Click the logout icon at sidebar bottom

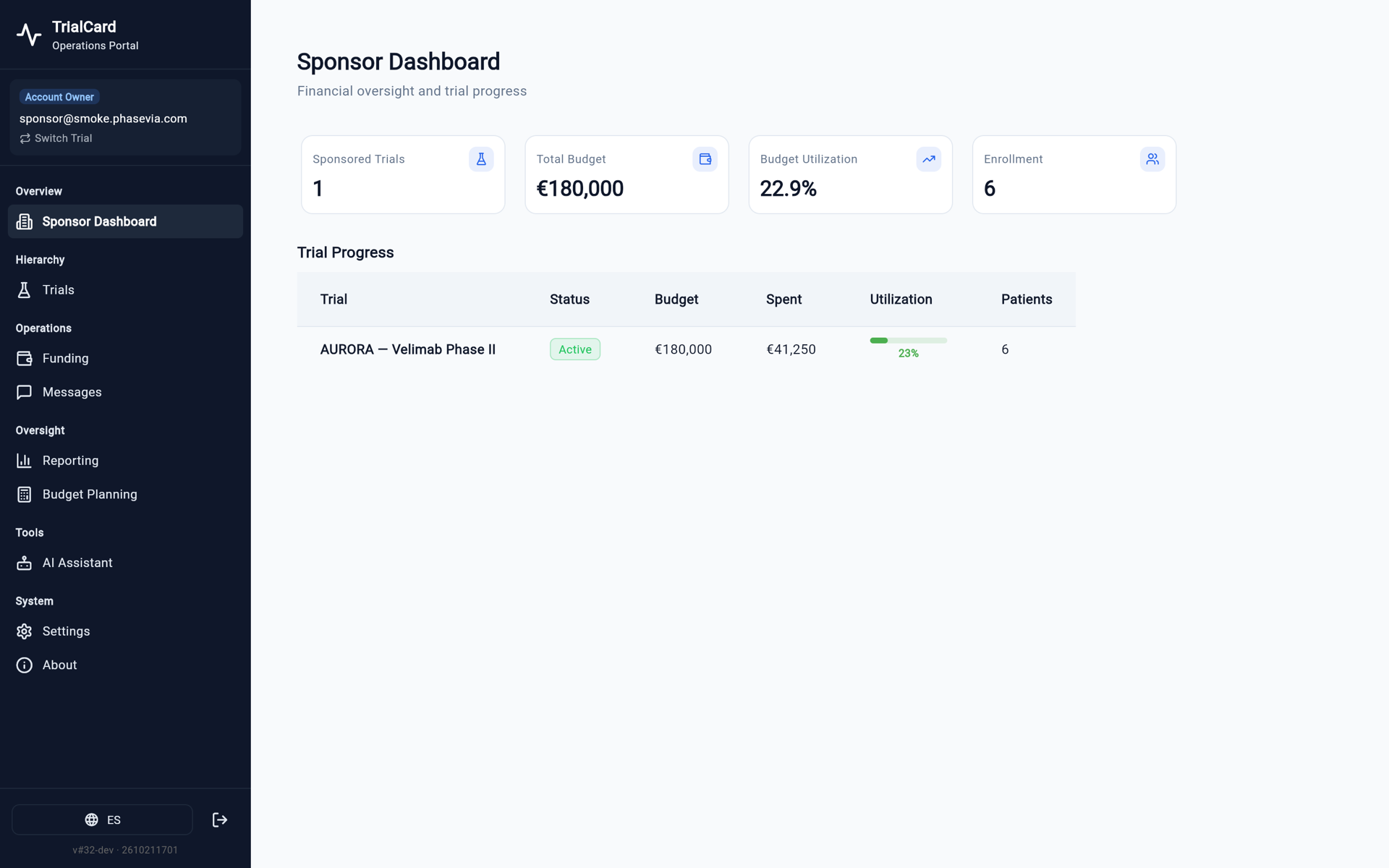220,820
